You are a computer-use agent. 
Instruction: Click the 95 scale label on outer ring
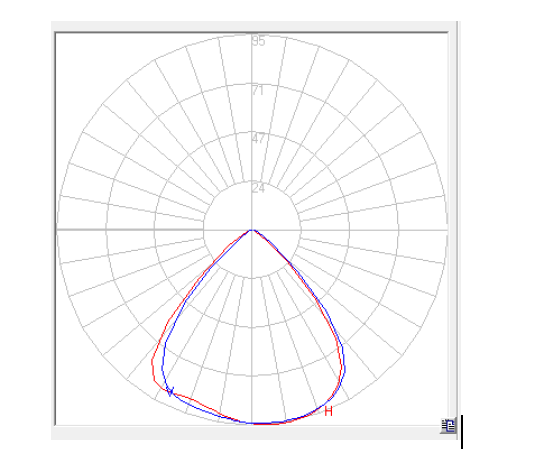coord(259,41)
